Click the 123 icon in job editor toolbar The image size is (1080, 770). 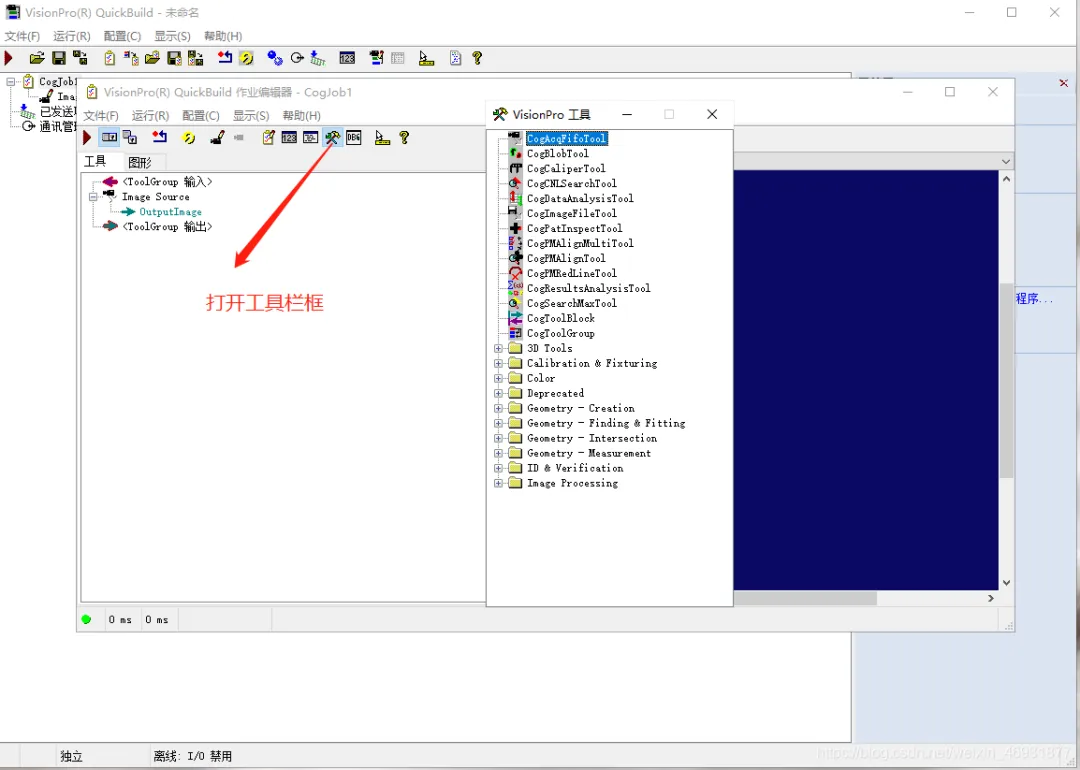click(x=289, y=138)
